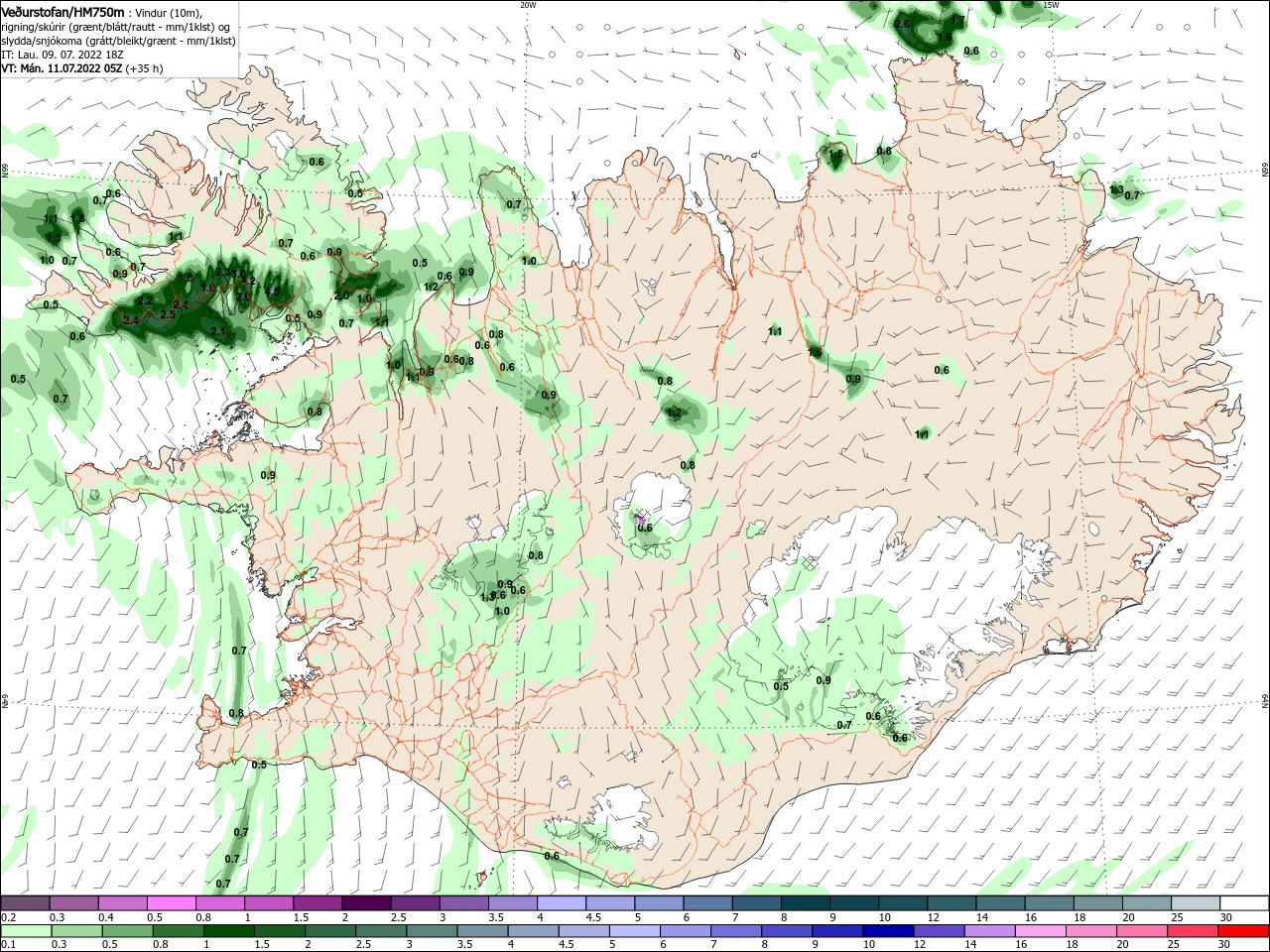
Task: Pick the lightest green swatch at 0.1
Action: click(x=26, y=931)
